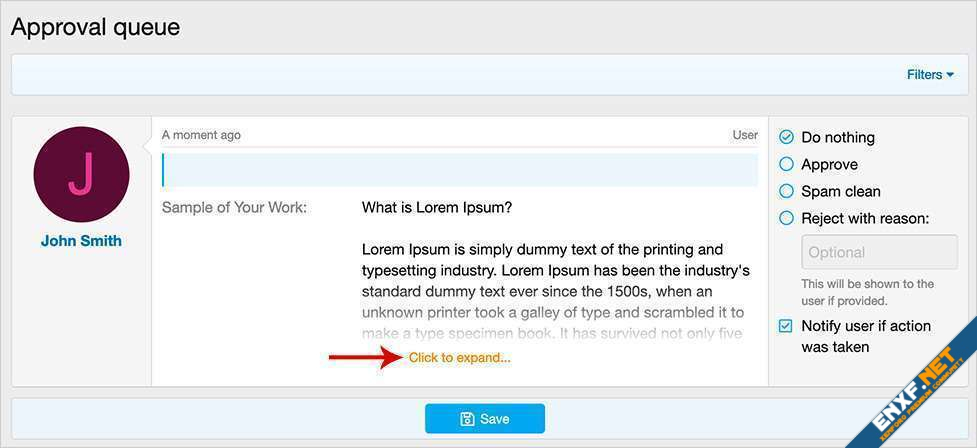Click John Smith's round J avatar
Screen dimensions: 977x448
[x=81, y=175]
